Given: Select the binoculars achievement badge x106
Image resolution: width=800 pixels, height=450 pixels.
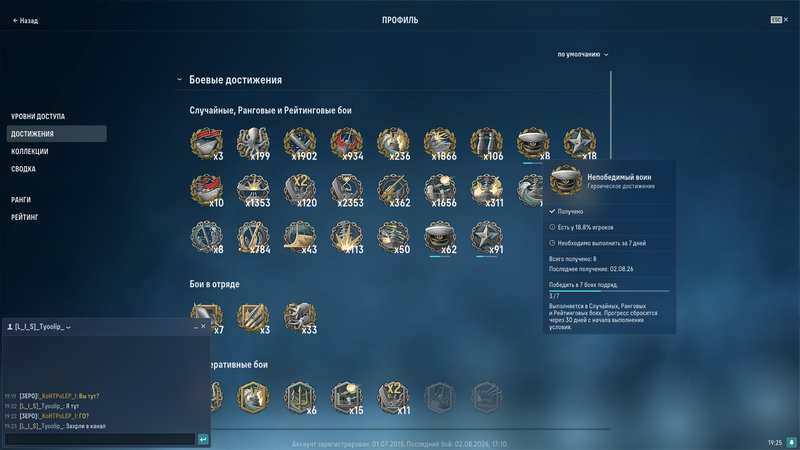Looking at the screenshot, I should [487, 143].
